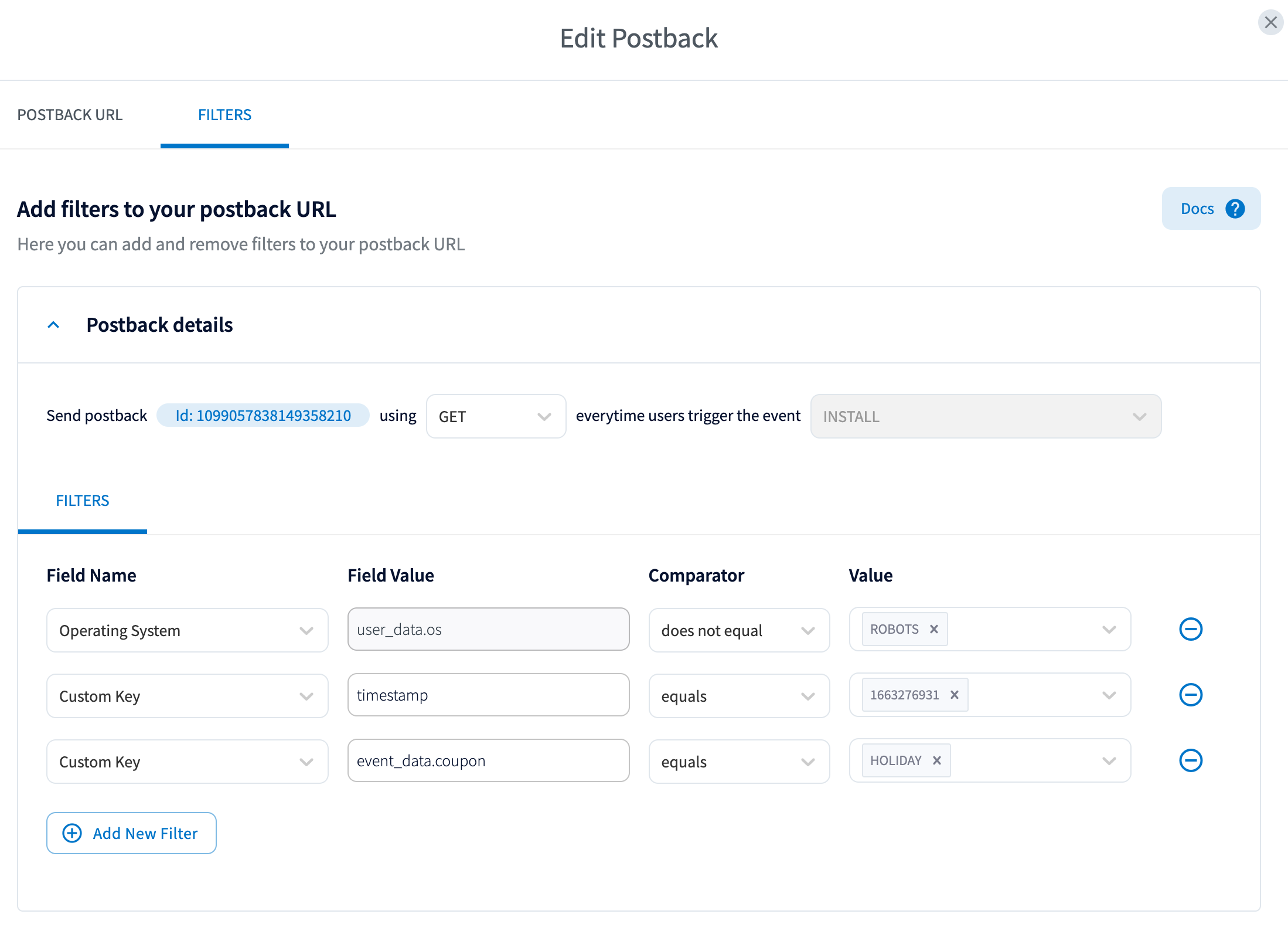Viewport: 1288px width, 931px height.
Task: Close the Edit Postback dialog
Action: click(1270, 22)
